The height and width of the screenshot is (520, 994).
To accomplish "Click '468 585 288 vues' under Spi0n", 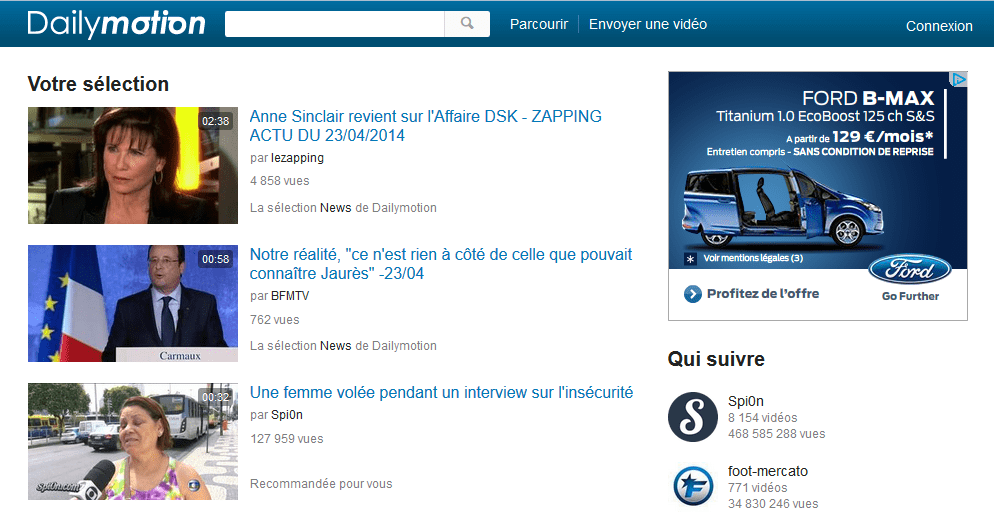I will coord(777,434).
